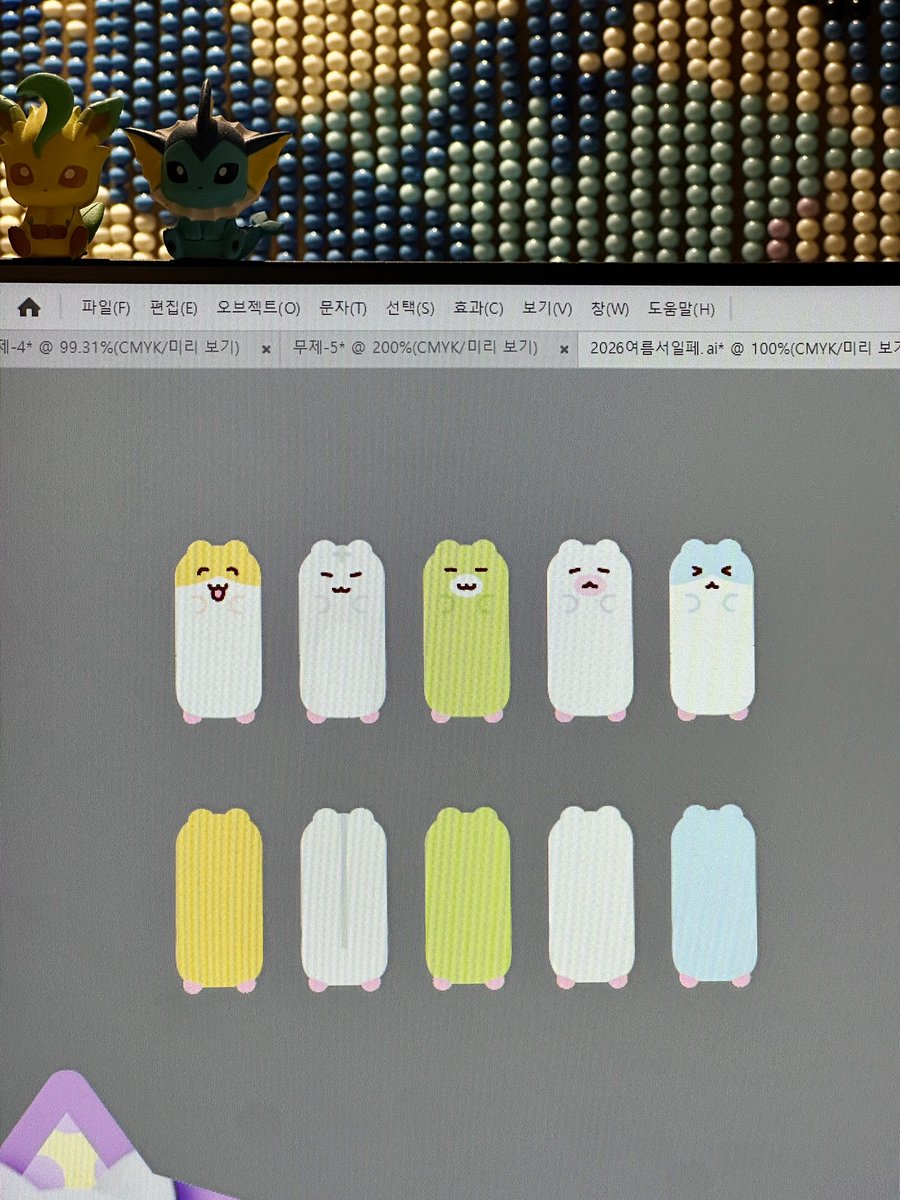Select the plain yellow hamster back shape
Image resolution: width=900 pixels, height=1200 pixels.
[x=219, y=900]
